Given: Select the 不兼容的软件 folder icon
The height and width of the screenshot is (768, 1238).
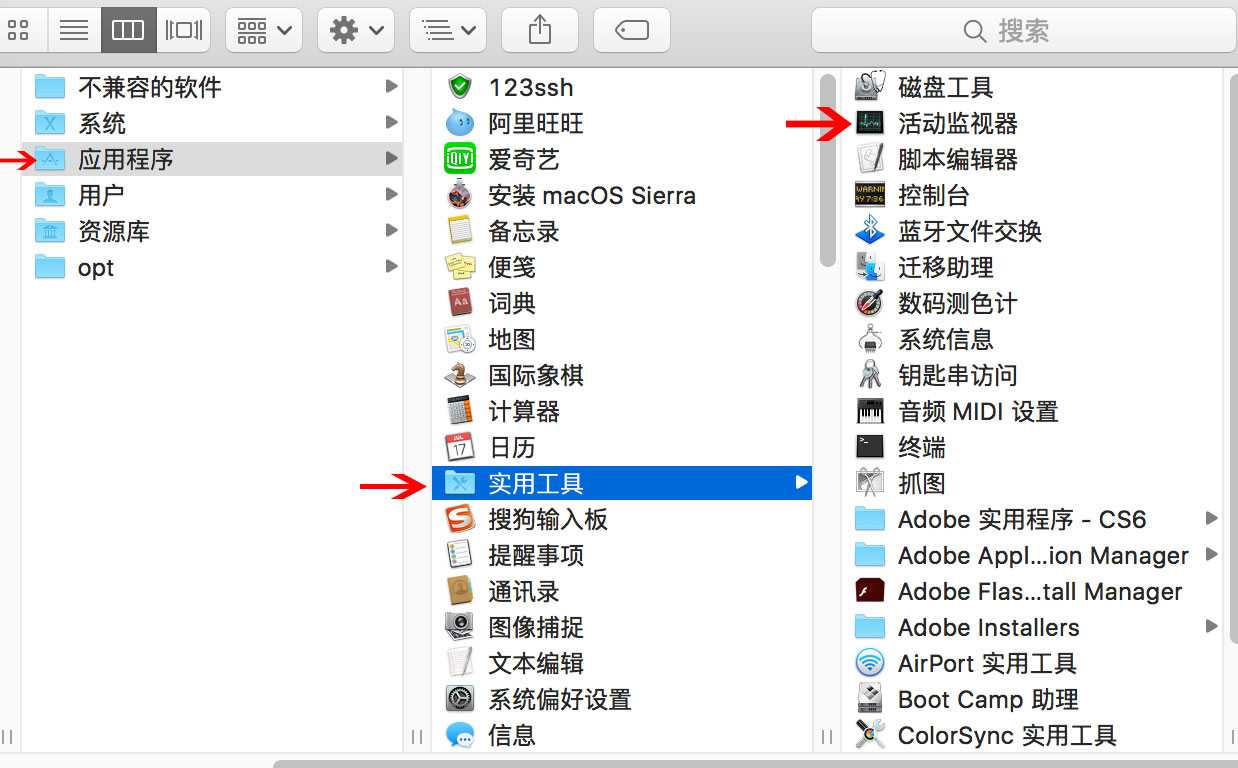Looking at the screenshot, I should tap(50, 87).
